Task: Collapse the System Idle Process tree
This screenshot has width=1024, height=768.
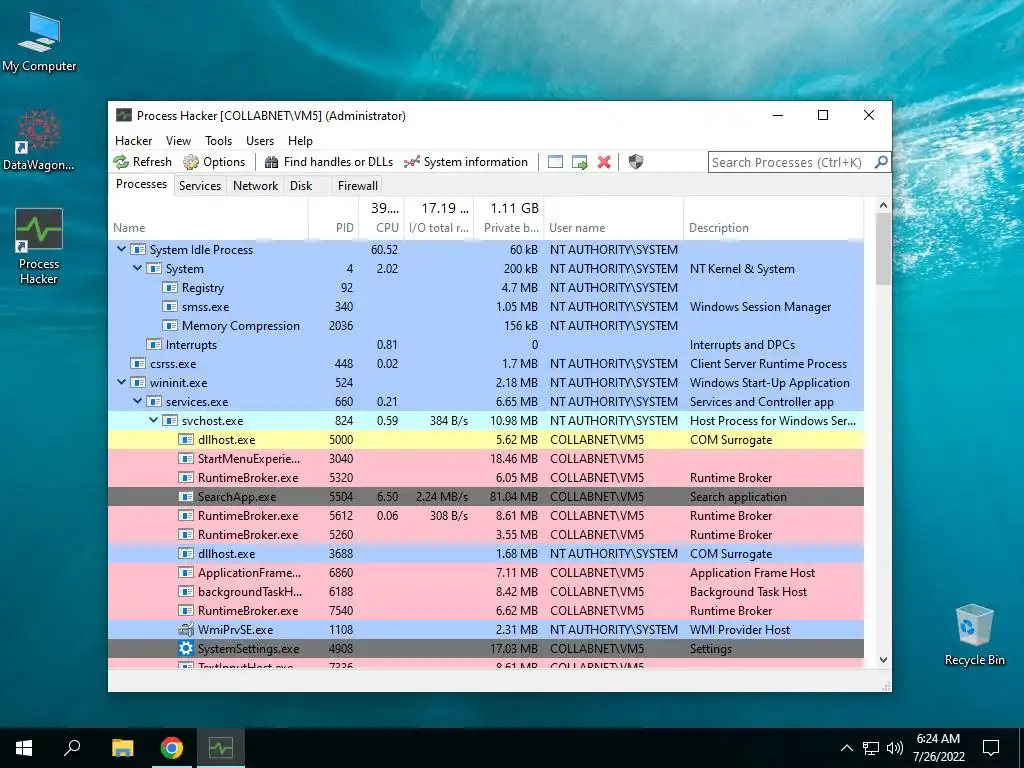Action: [121, 249]
